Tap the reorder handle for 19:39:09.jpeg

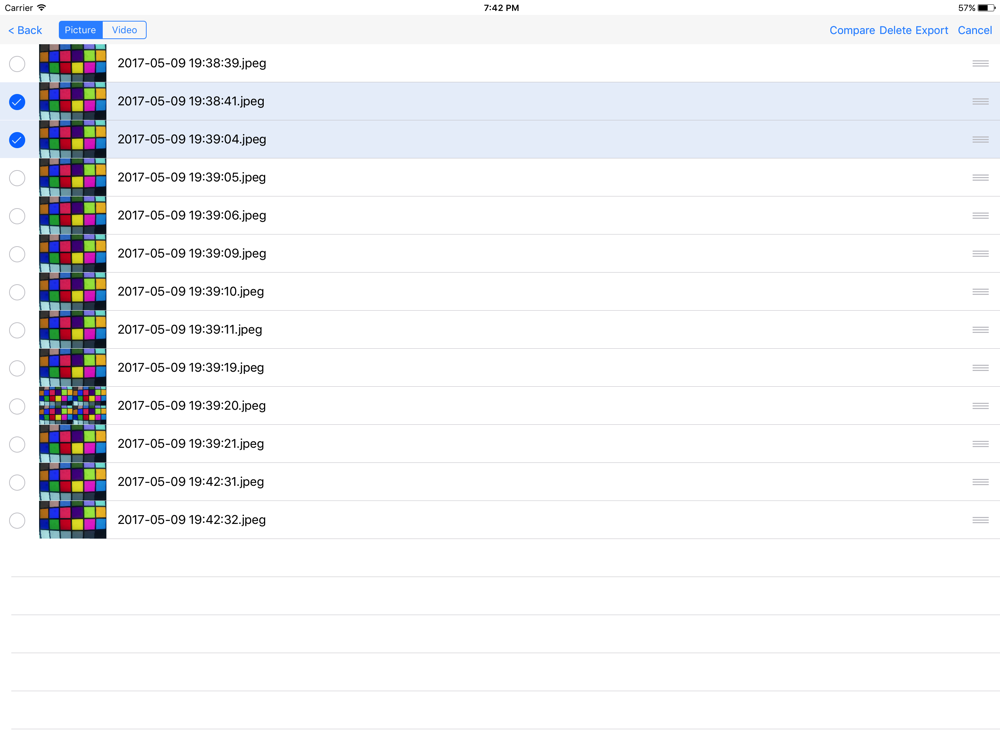[980, 254]
